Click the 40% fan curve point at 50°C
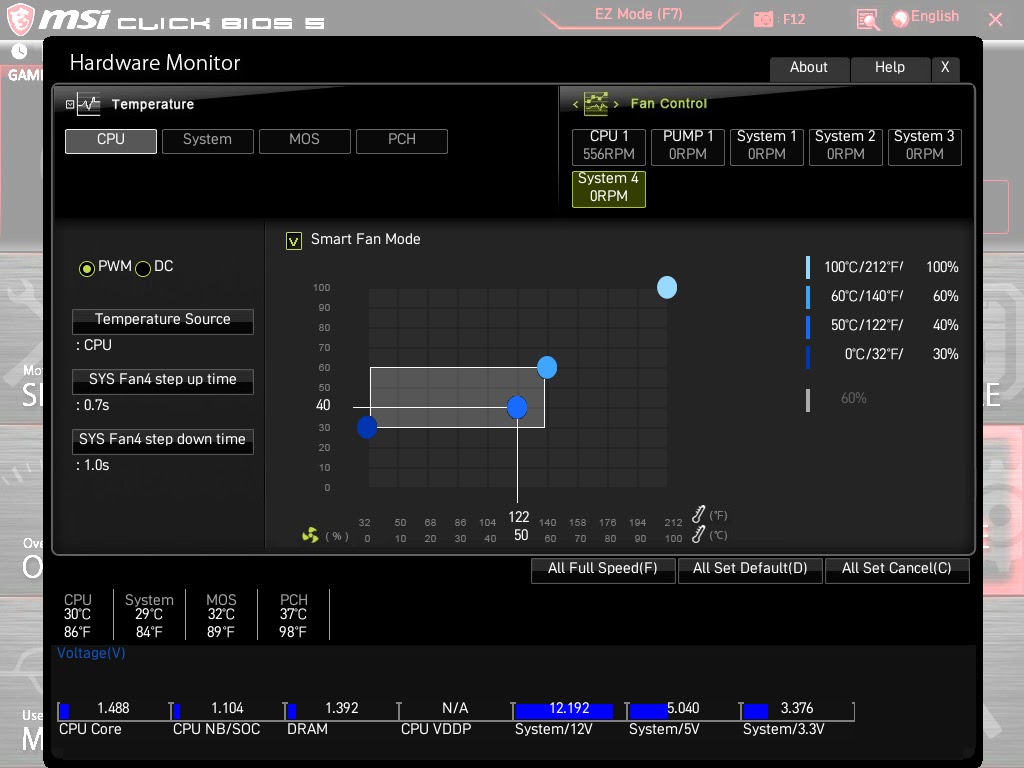This screenshot has height=768, width=1024. click(517, 408)
